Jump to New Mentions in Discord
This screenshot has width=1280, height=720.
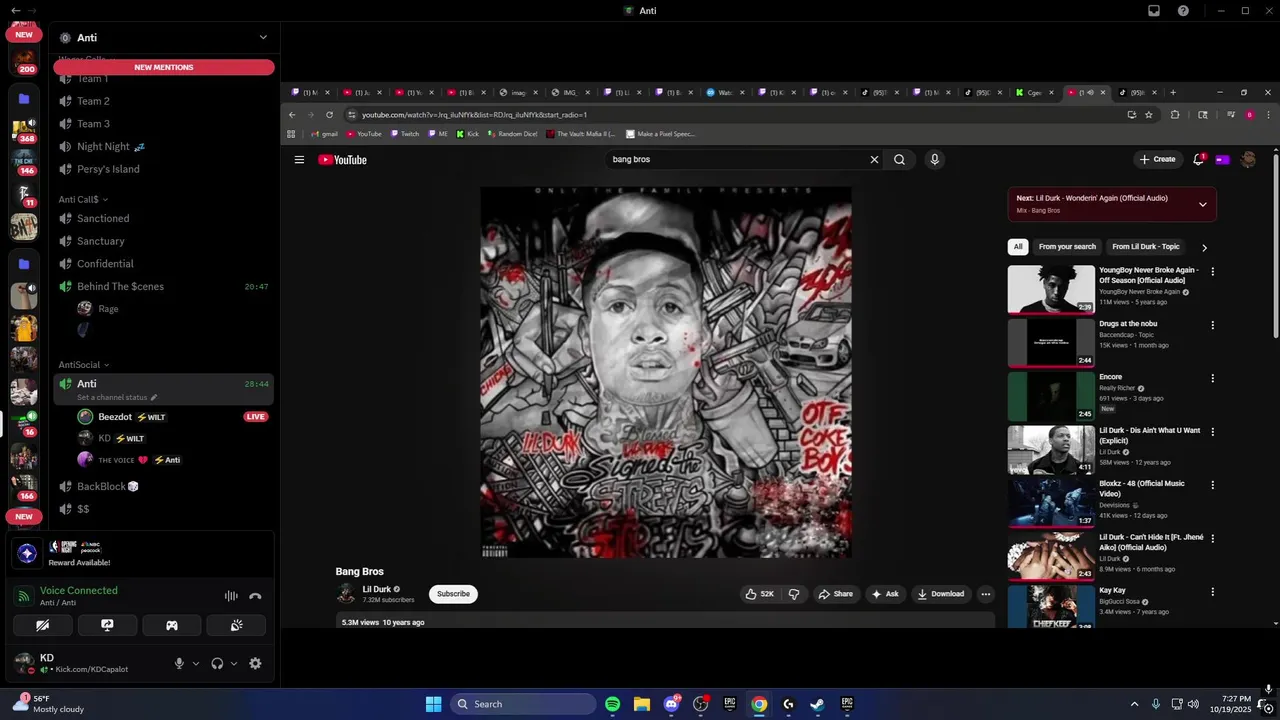coord(164,67)
